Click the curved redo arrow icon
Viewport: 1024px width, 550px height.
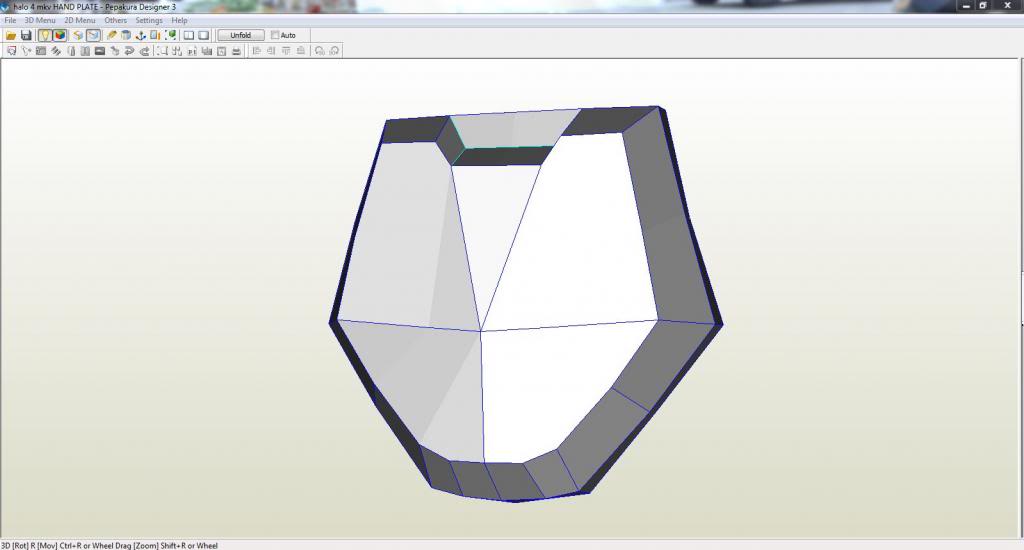tap(144, 51)
